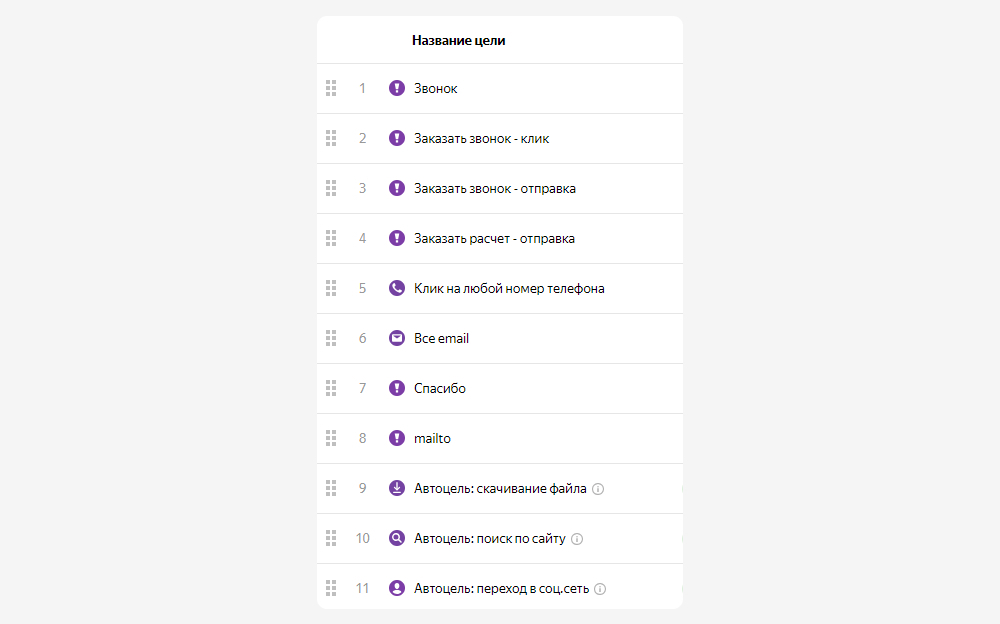Show info icon next to поиск по сайту
This screenshot has width=1000, height=624.
tap(577, 539)
